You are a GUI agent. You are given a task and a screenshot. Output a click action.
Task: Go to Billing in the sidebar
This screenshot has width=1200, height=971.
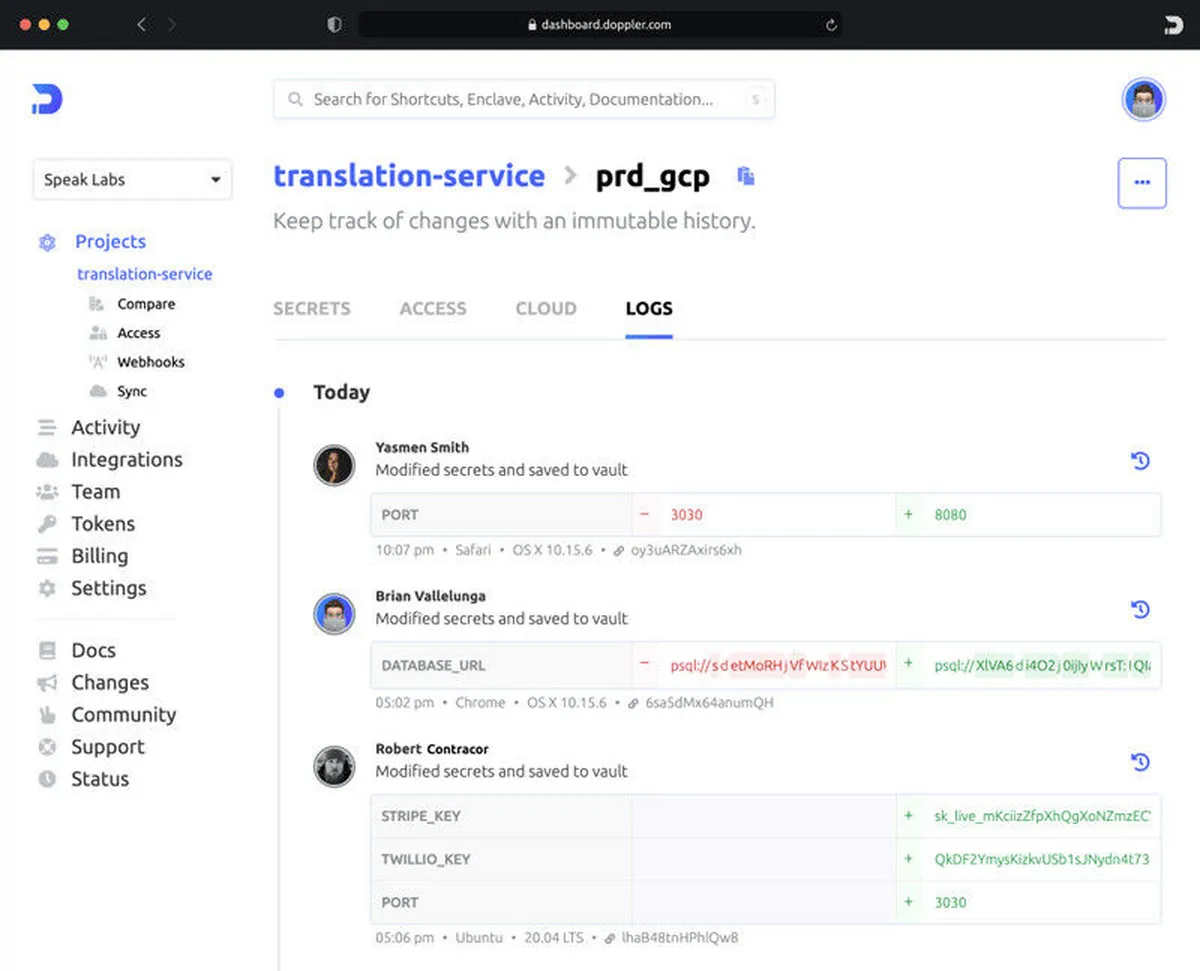[100, 556]
